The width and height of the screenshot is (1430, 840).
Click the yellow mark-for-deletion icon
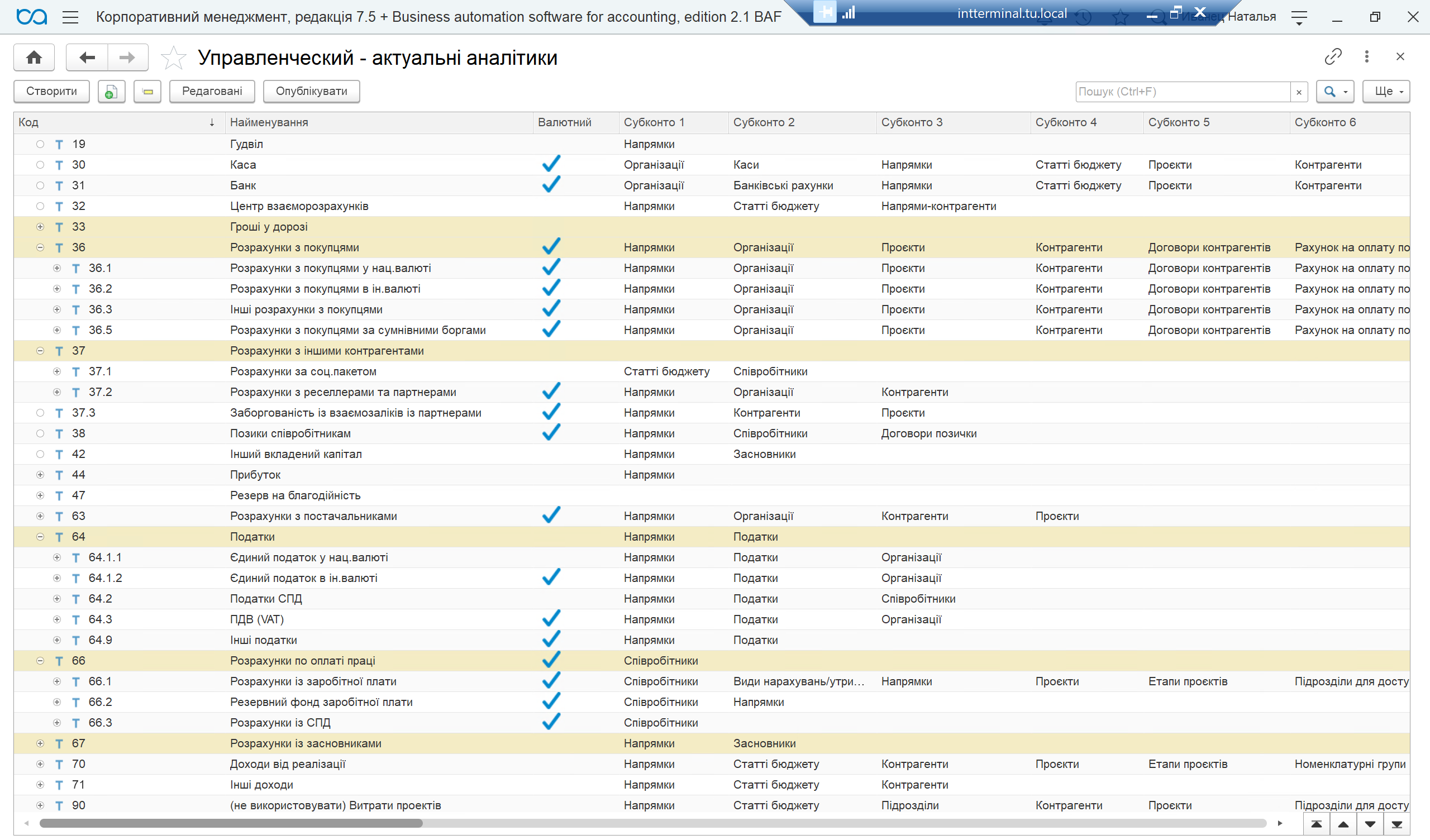(147, 92)
